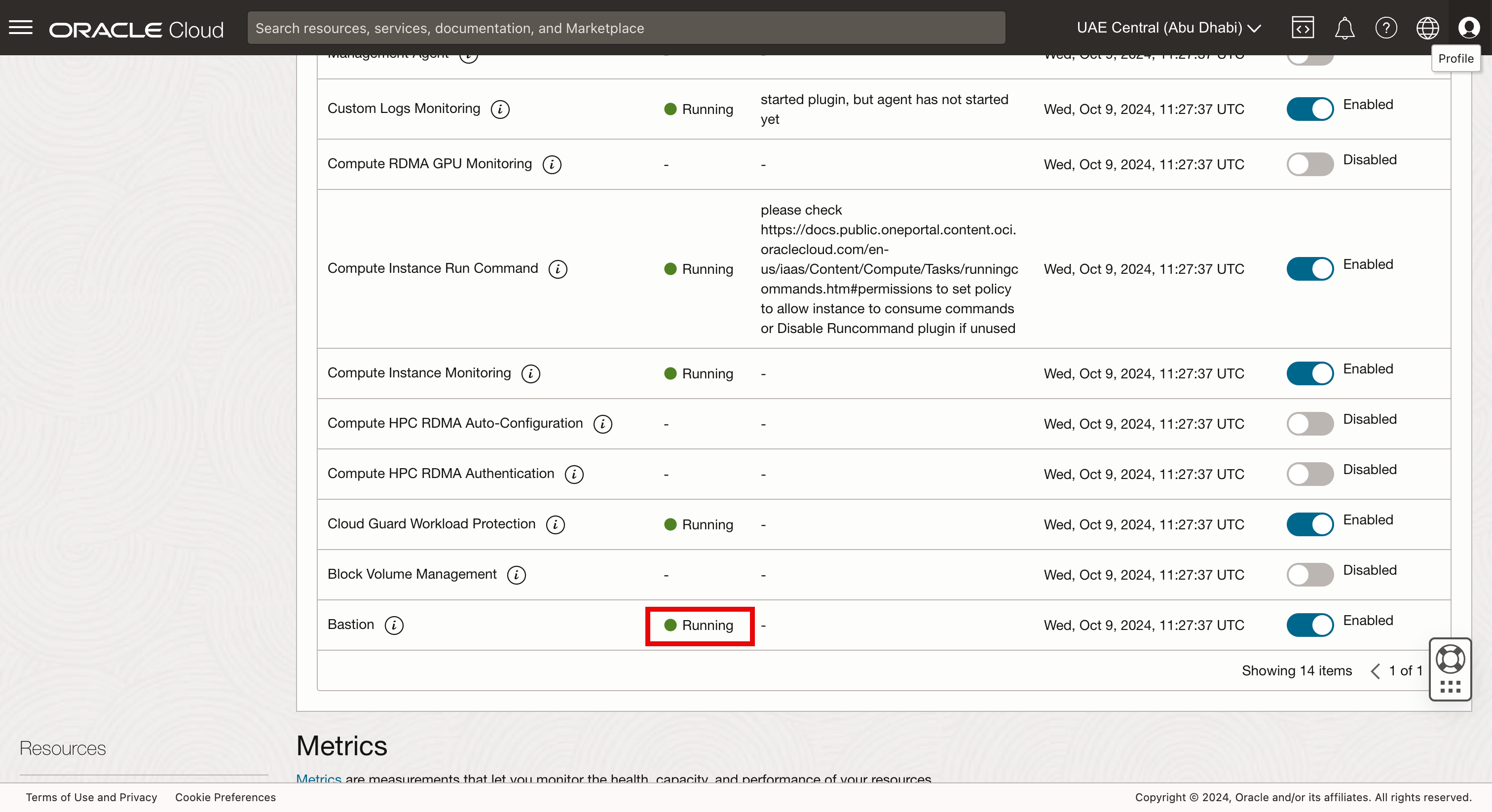Enable Block Volume Management toggle
Viewport: 1492px width, 812px height.
[1309, 575]
